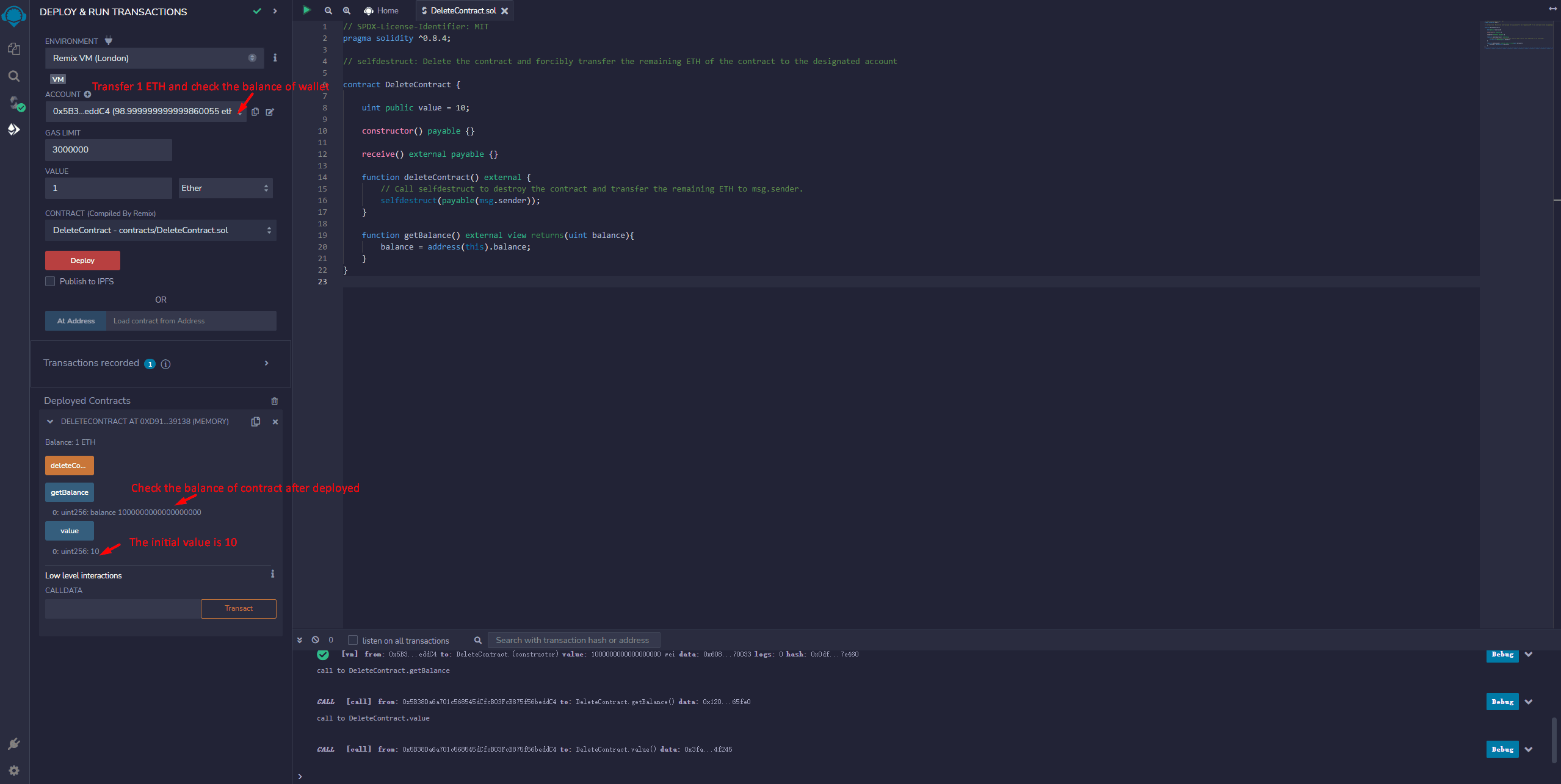
Task: Click the gas limit input field
Action: [108, 149]
